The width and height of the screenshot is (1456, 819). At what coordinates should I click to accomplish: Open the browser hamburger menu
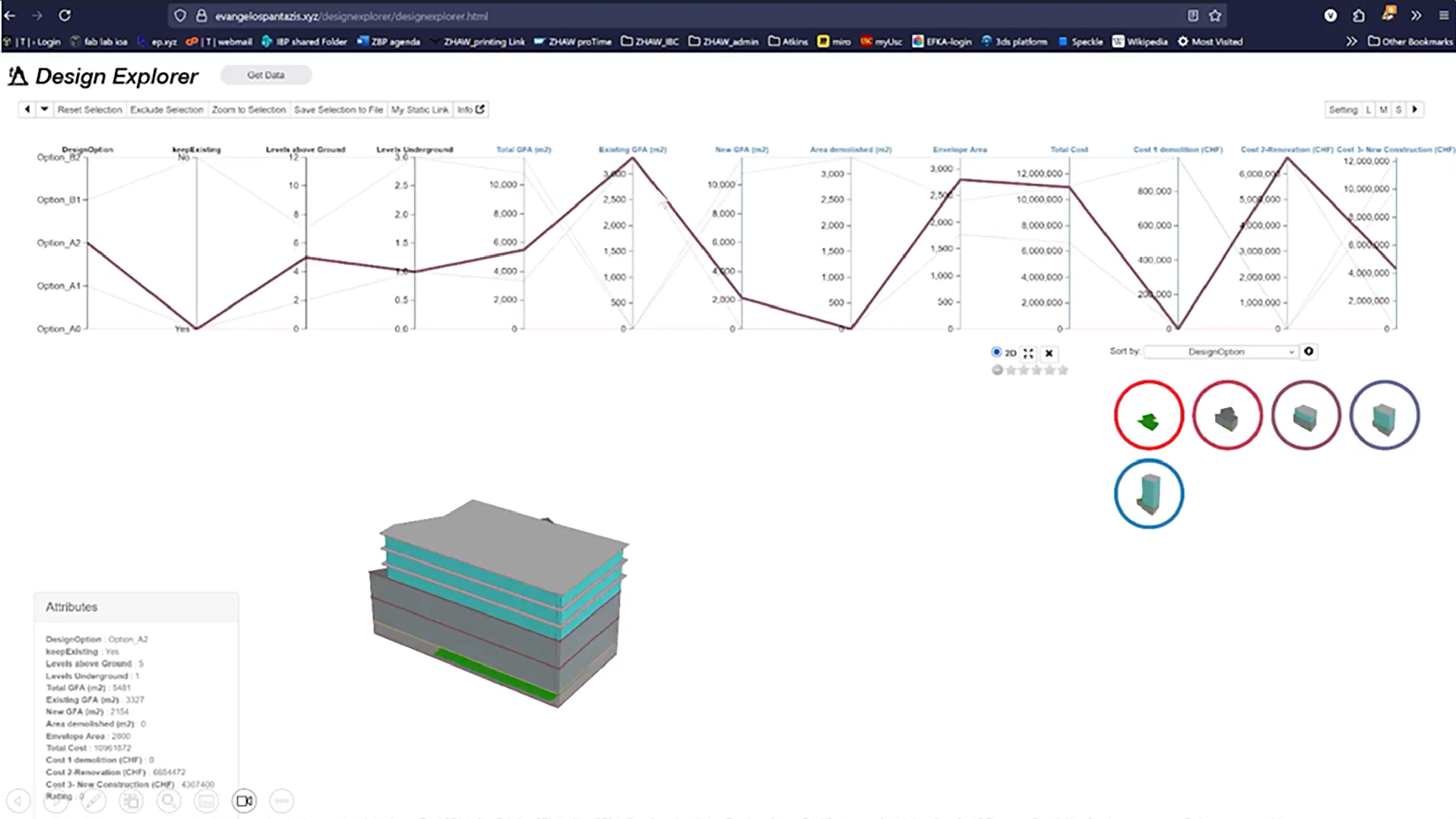[x=1444, y=15]
